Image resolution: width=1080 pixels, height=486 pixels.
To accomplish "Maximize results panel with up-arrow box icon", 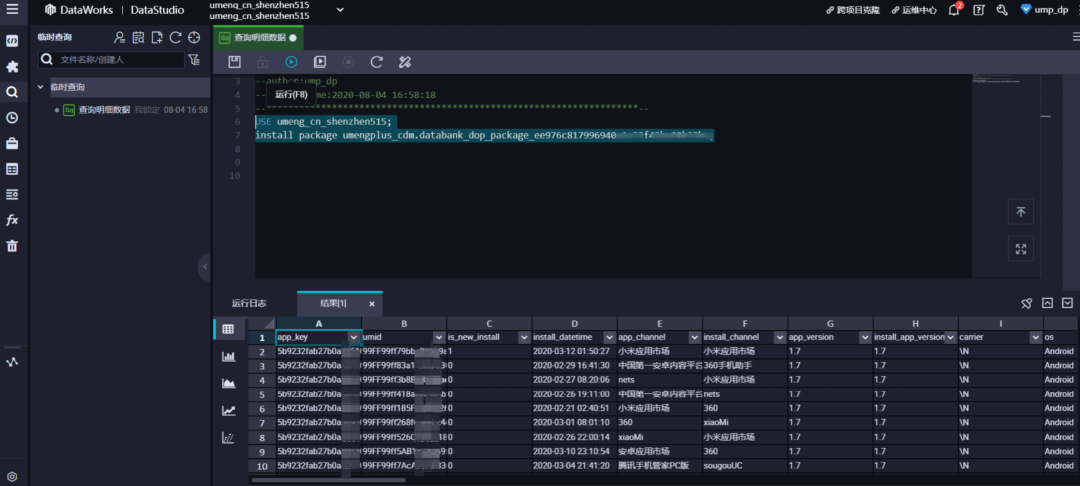I will click(1047, 303).
